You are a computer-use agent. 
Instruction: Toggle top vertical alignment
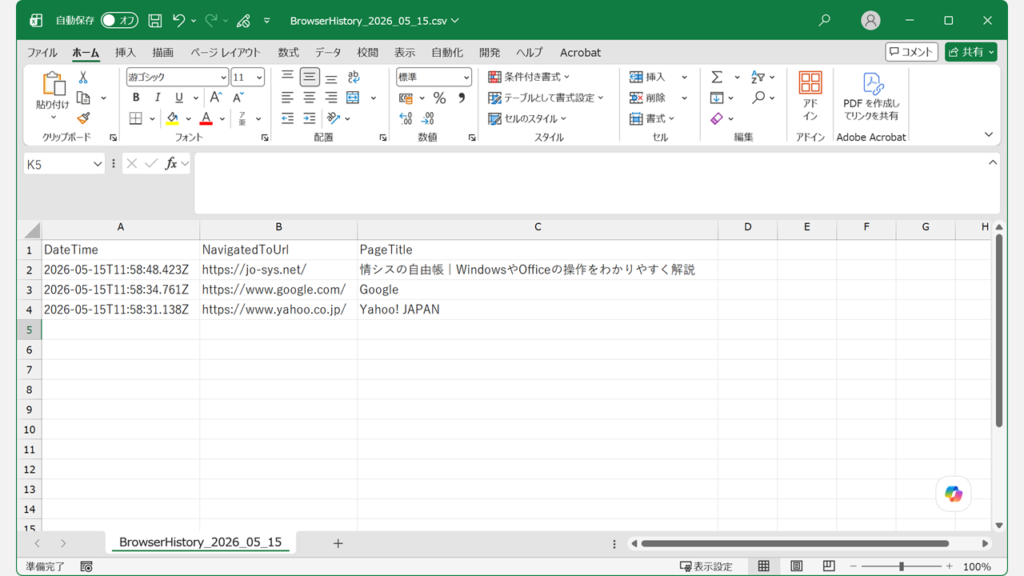(287, 77)
